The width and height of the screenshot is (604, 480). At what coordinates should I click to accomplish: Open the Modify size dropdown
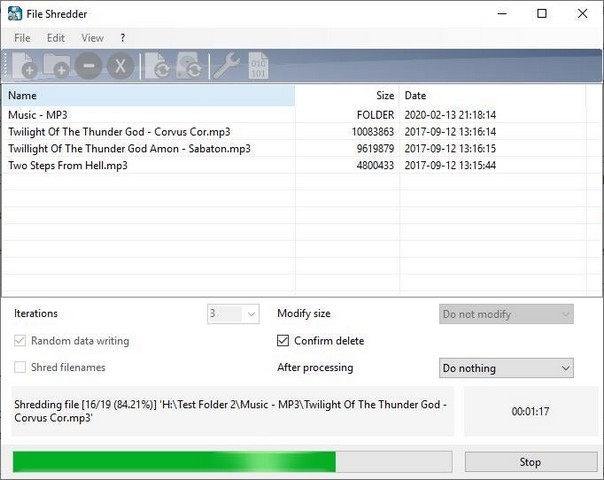tap(506, 314)
